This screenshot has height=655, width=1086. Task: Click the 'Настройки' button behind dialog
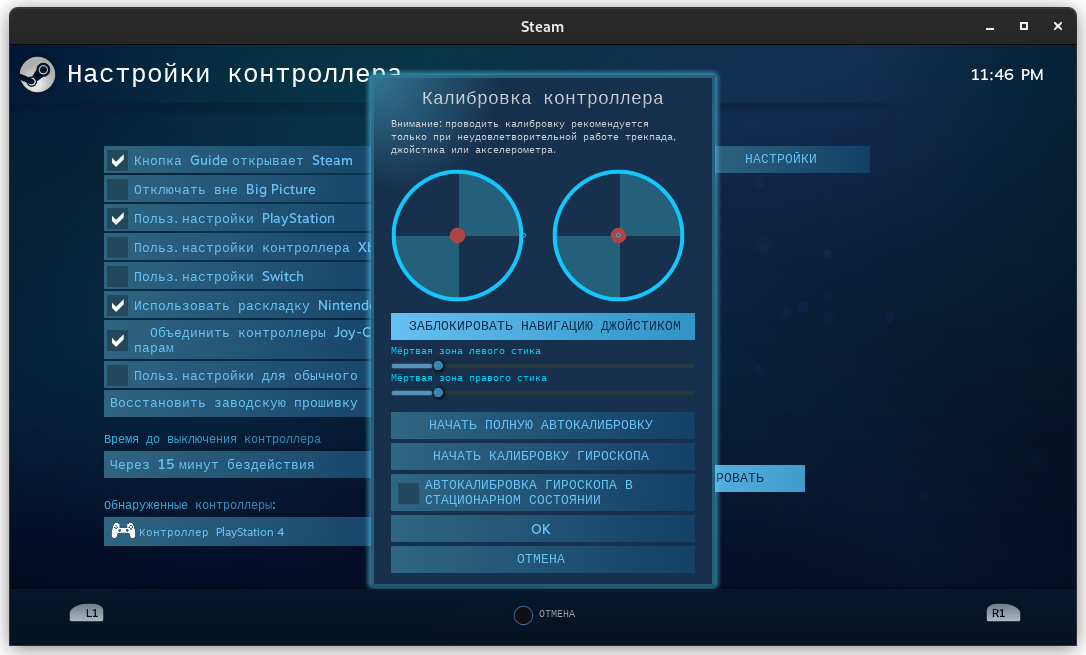click(792, 159)
